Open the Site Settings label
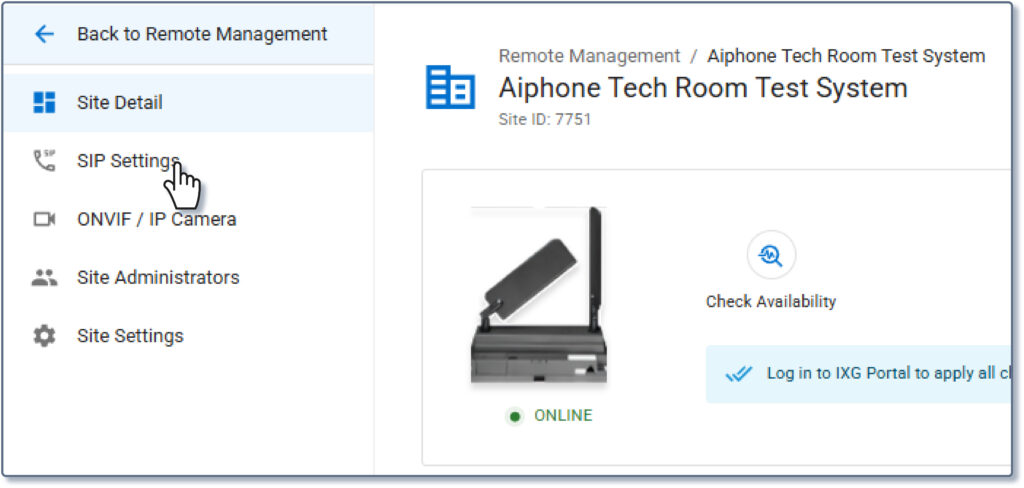Screen dimensions: 1024x488 130,336
